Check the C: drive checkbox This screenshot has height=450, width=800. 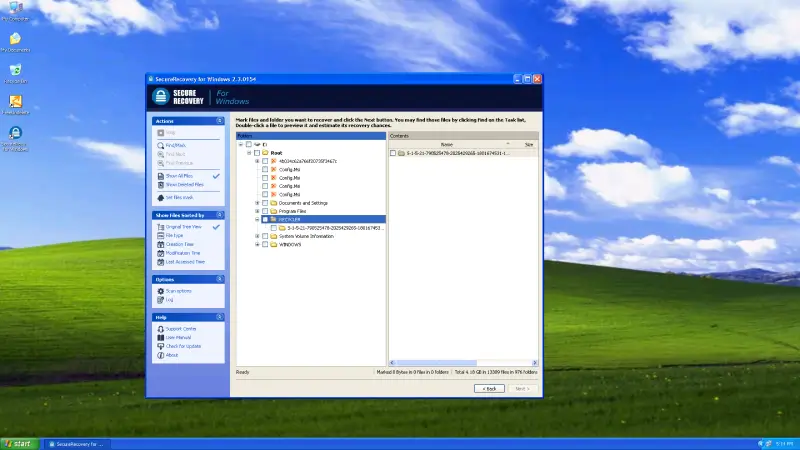coord(249,144)
